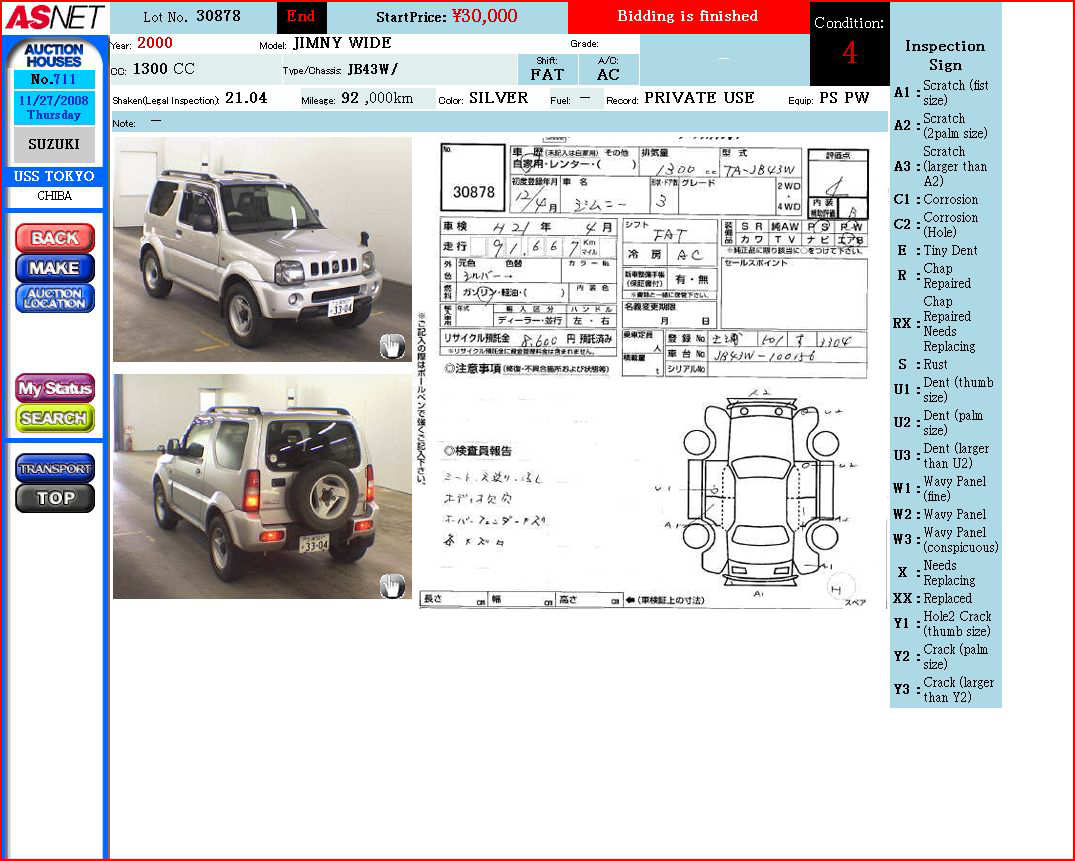
Task: Click the green SEARCH button
Action: click(55, 418)
